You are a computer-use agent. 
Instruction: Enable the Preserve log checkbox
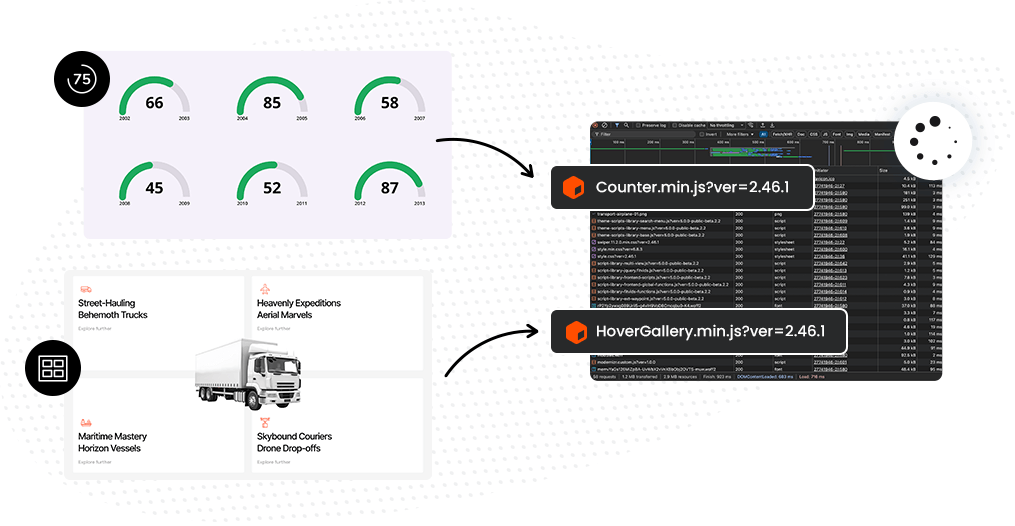click(x=638, y=125)
